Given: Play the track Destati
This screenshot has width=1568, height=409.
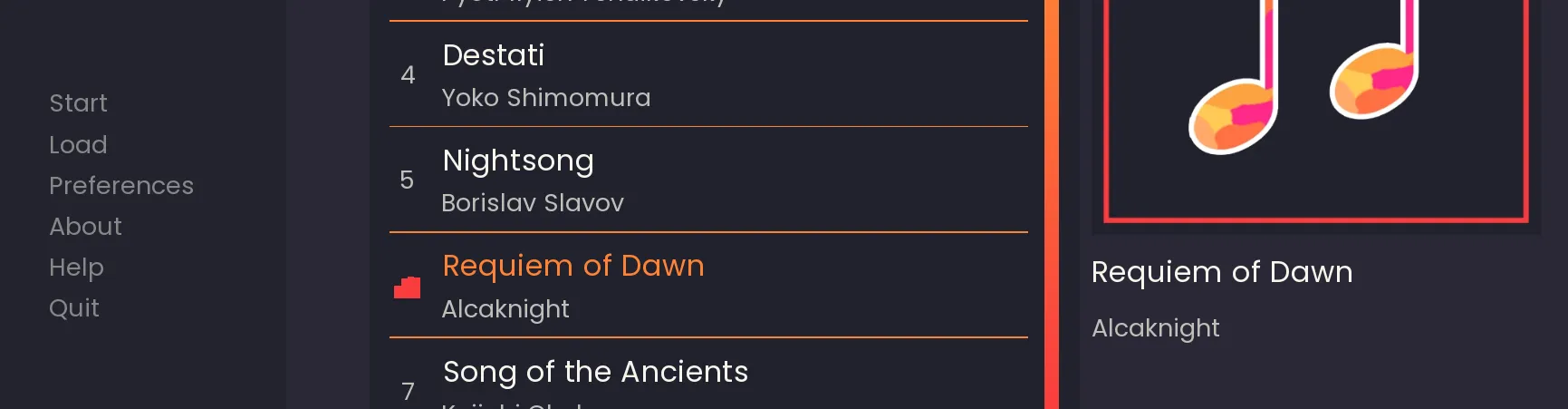Looking at the screenshot, I should pyautogui.click(x=494, y=56).
